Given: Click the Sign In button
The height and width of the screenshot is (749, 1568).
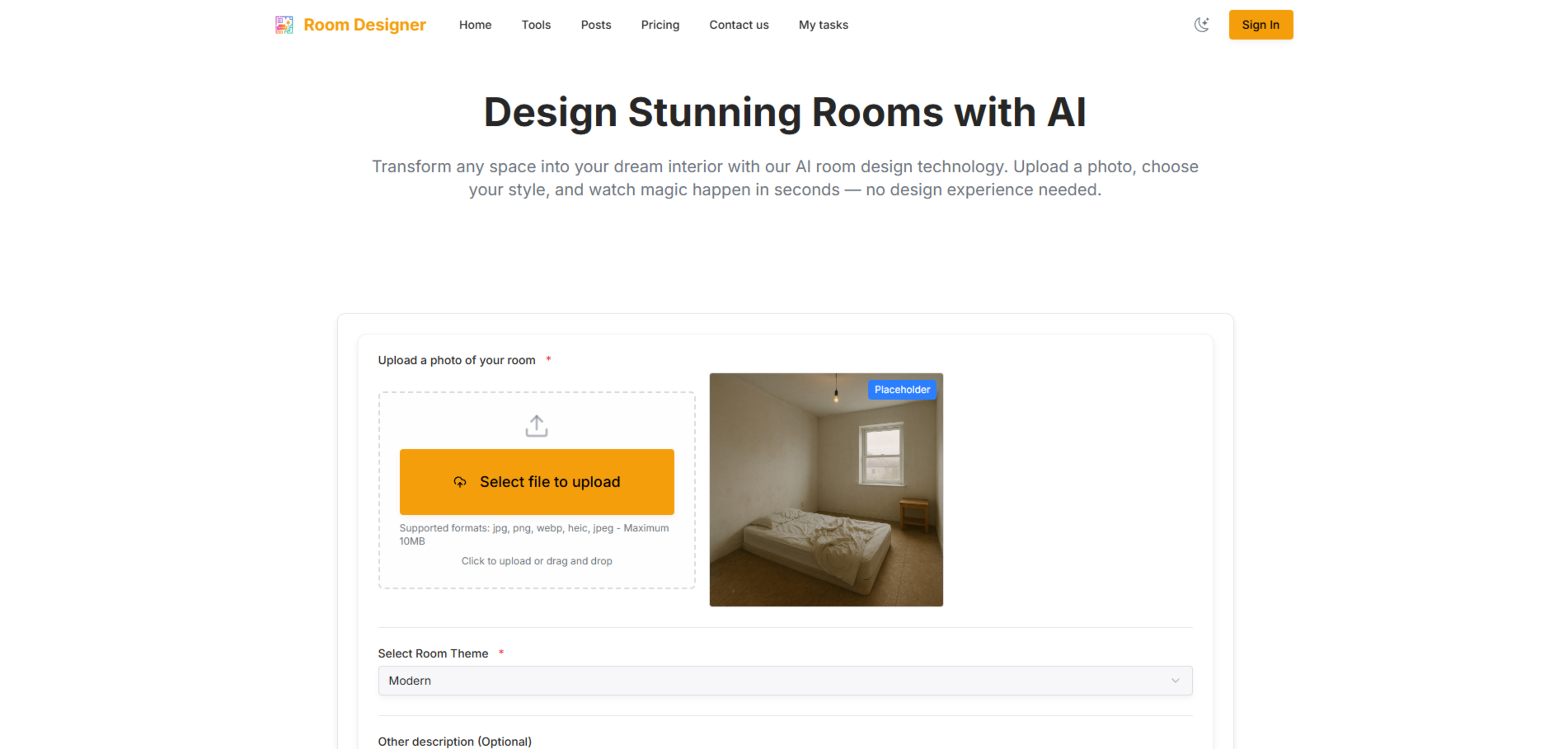Looking at the screenshot, I should pos(1260,25).
